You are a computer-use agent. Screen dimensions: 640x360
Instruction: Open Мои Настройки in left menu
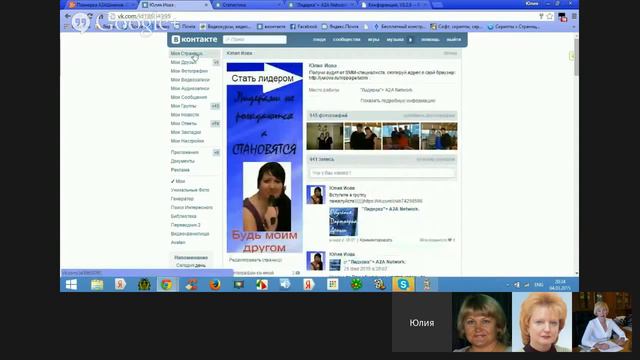187,141
